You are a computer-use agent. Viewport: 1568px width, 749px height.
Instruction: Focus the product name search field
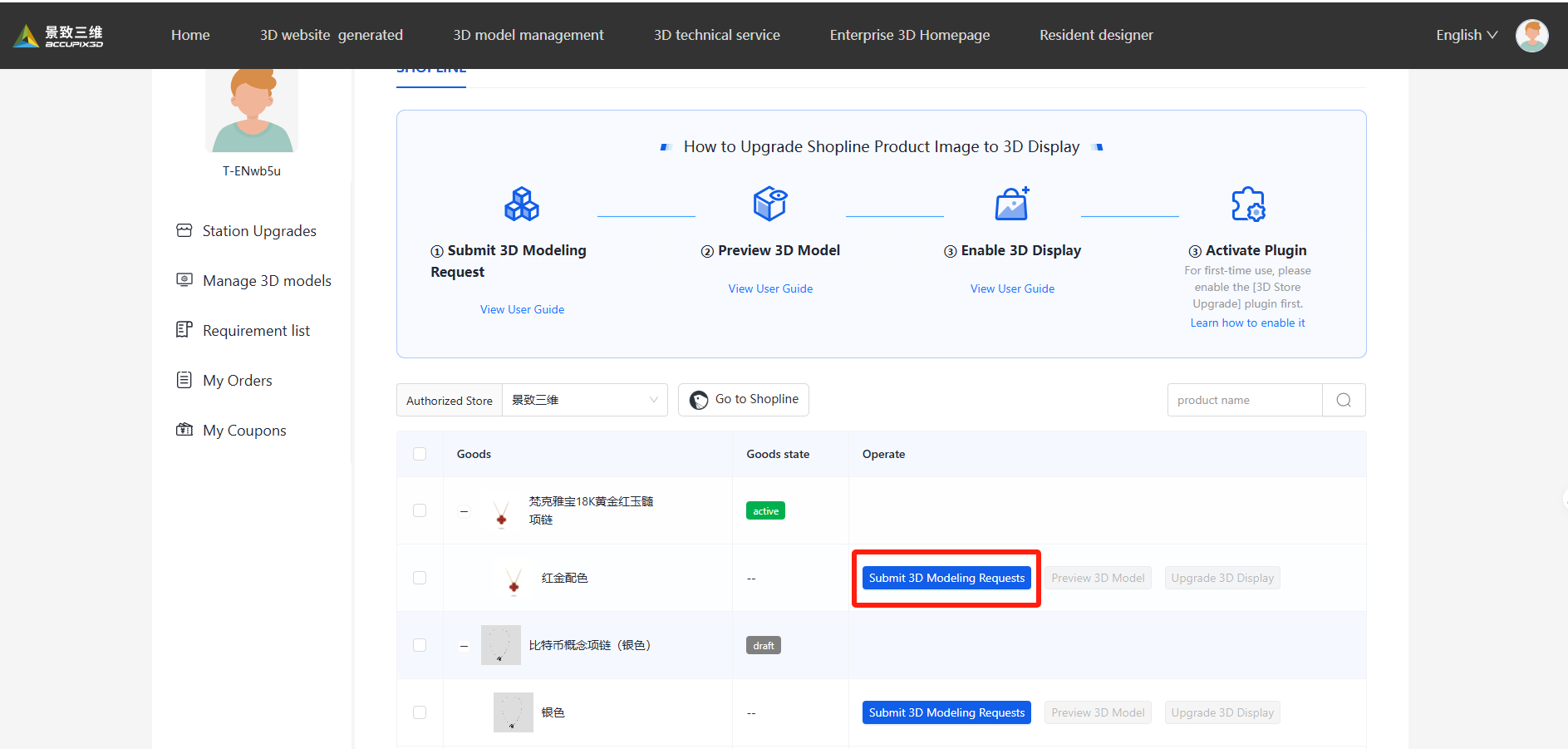(1245, 400)
